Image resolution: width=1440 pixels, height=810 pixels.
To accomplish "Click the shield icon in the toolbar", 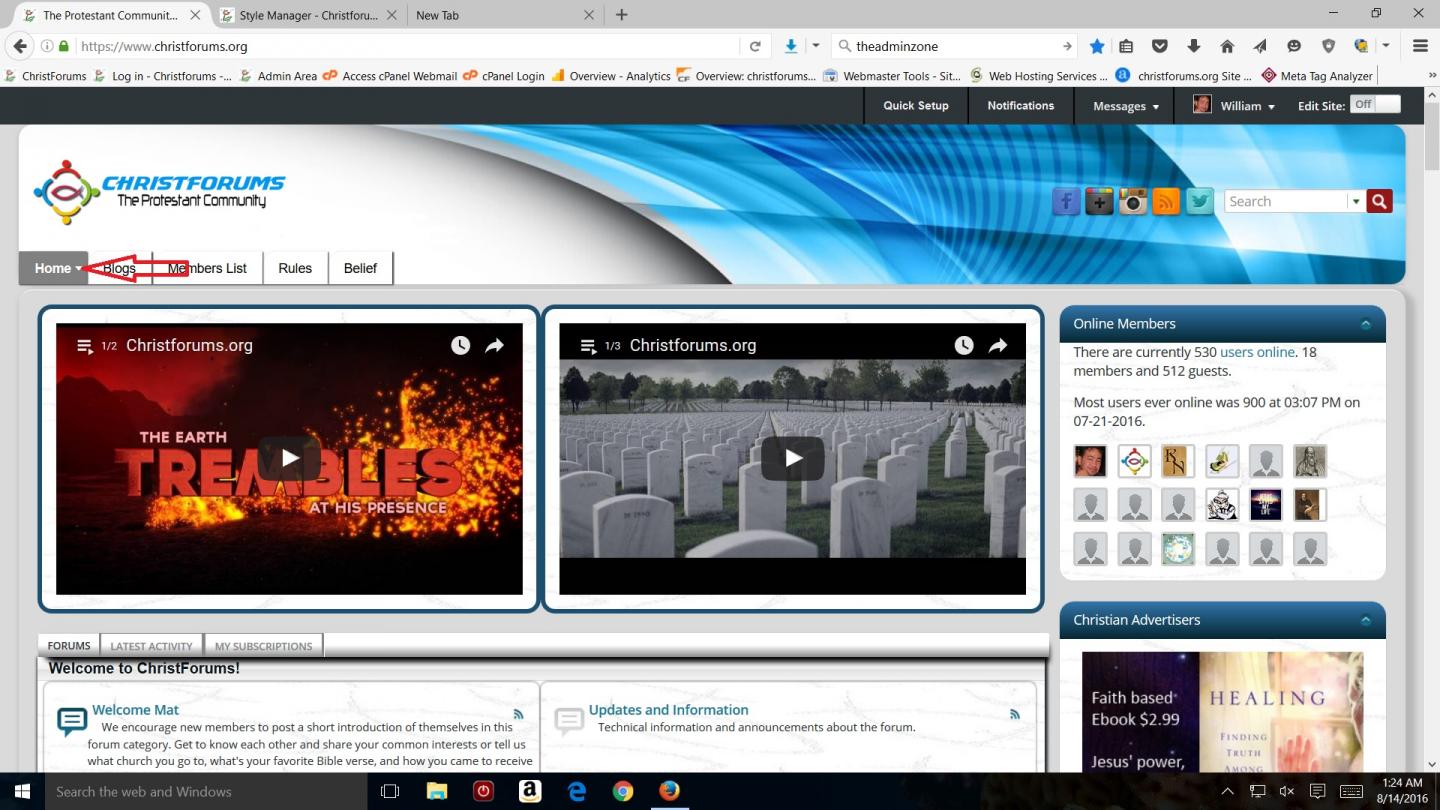I will click(1328, 46).
